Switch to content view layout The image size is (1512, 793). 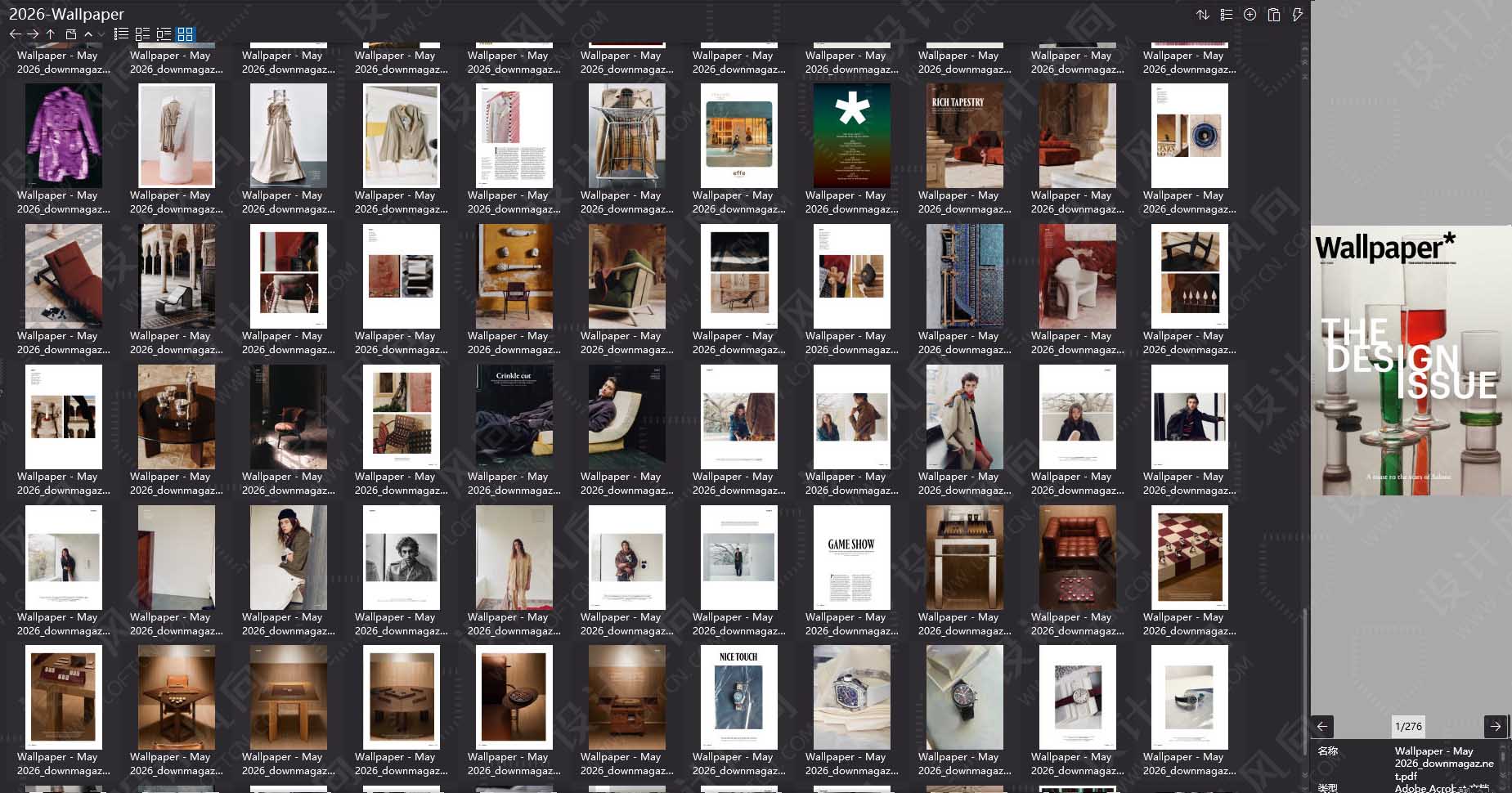(164, 34)
